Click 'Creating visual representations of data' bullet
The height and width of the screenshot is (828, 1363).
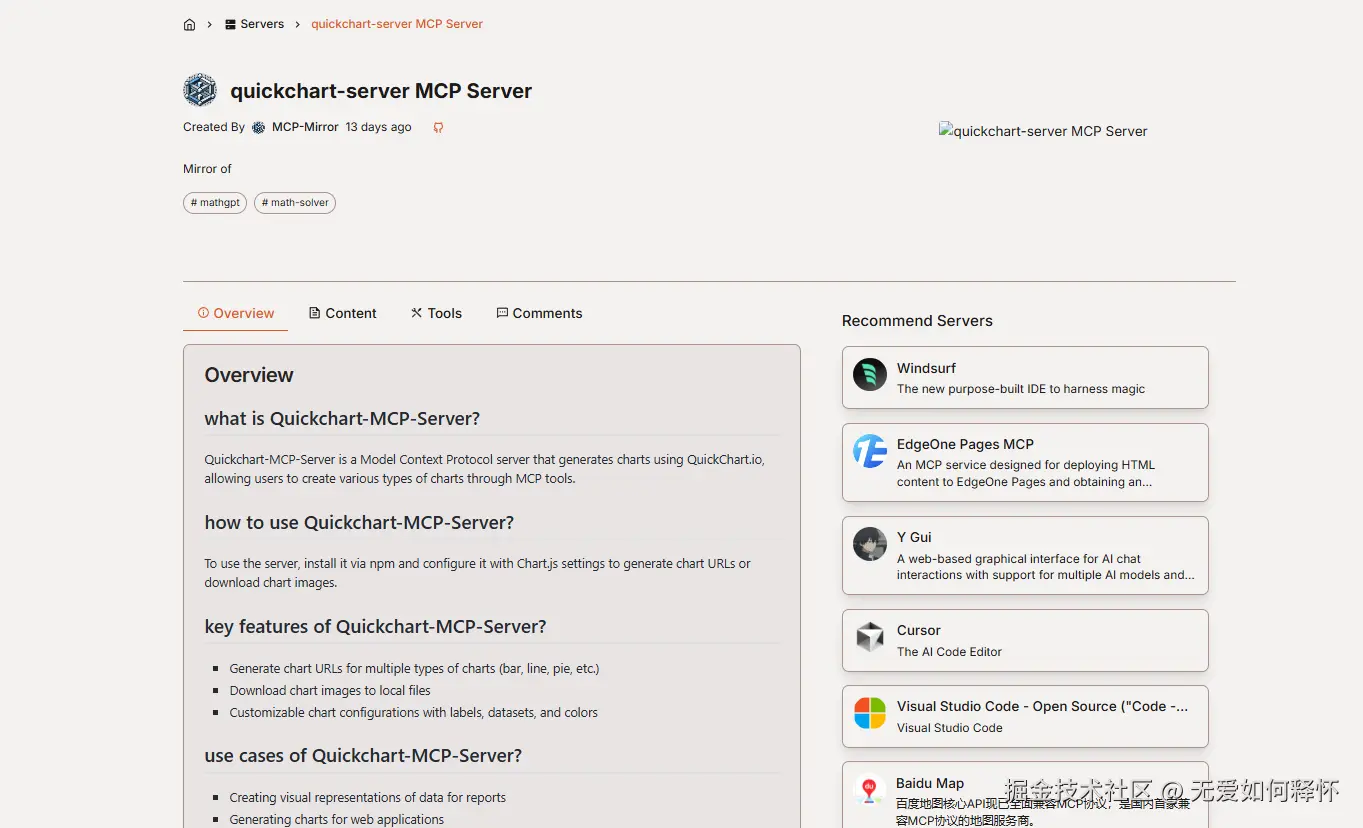(367, 798)
